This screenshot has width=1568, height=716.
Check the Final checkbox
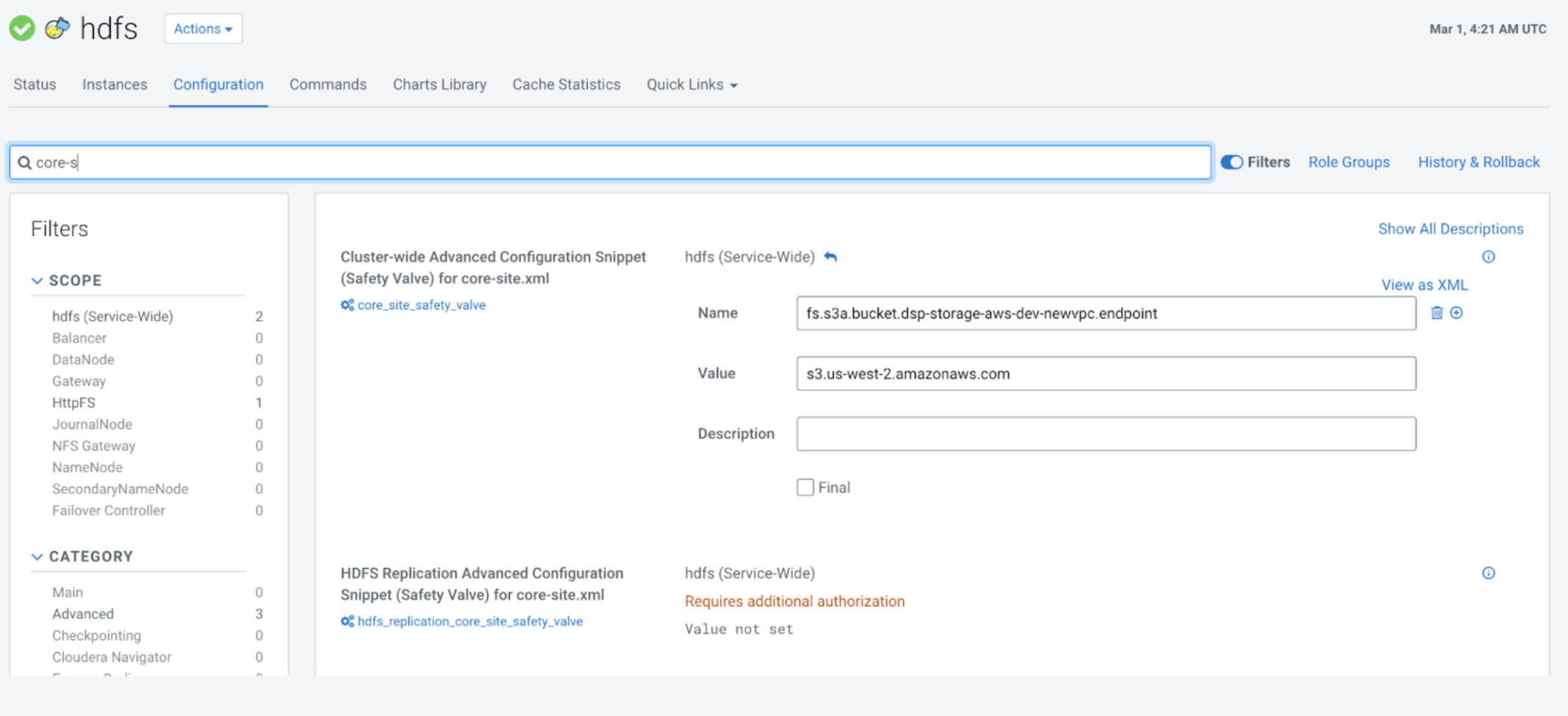click(x=805, y=487)
